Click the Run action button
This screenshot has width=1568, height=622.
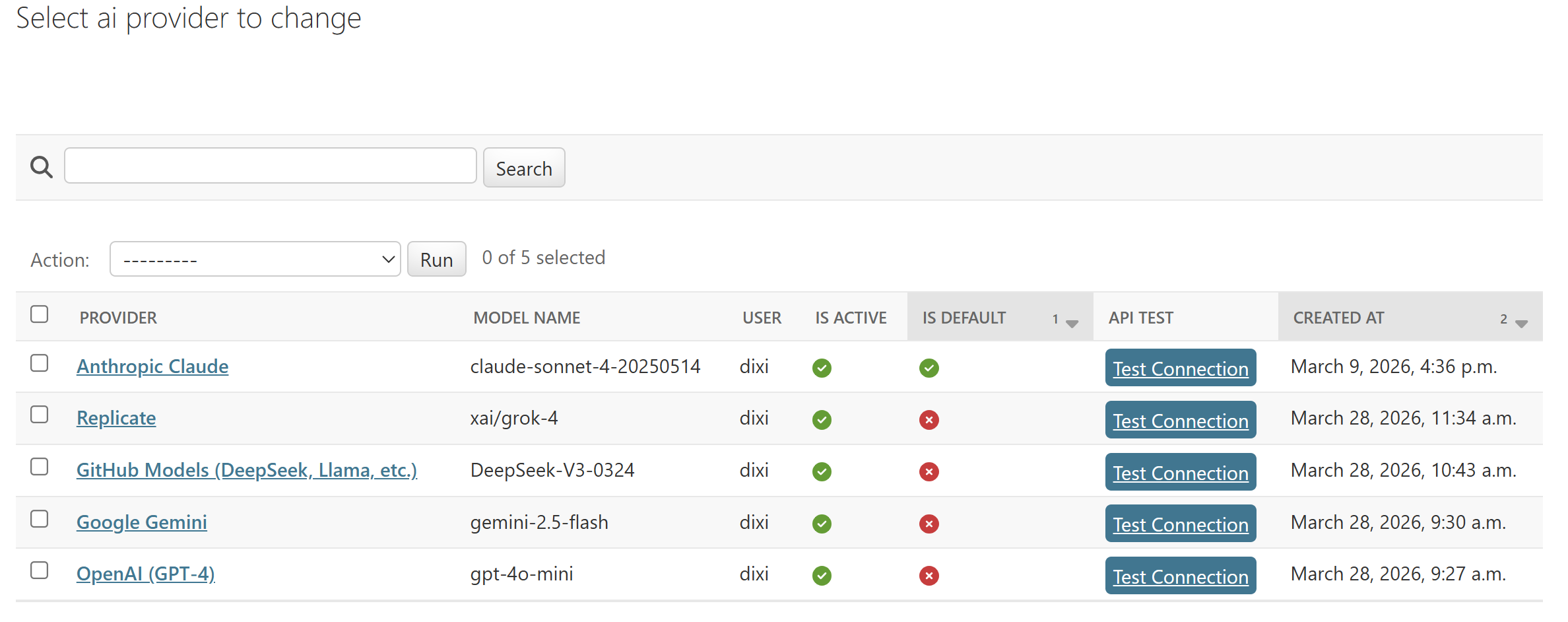click(437, 259)
